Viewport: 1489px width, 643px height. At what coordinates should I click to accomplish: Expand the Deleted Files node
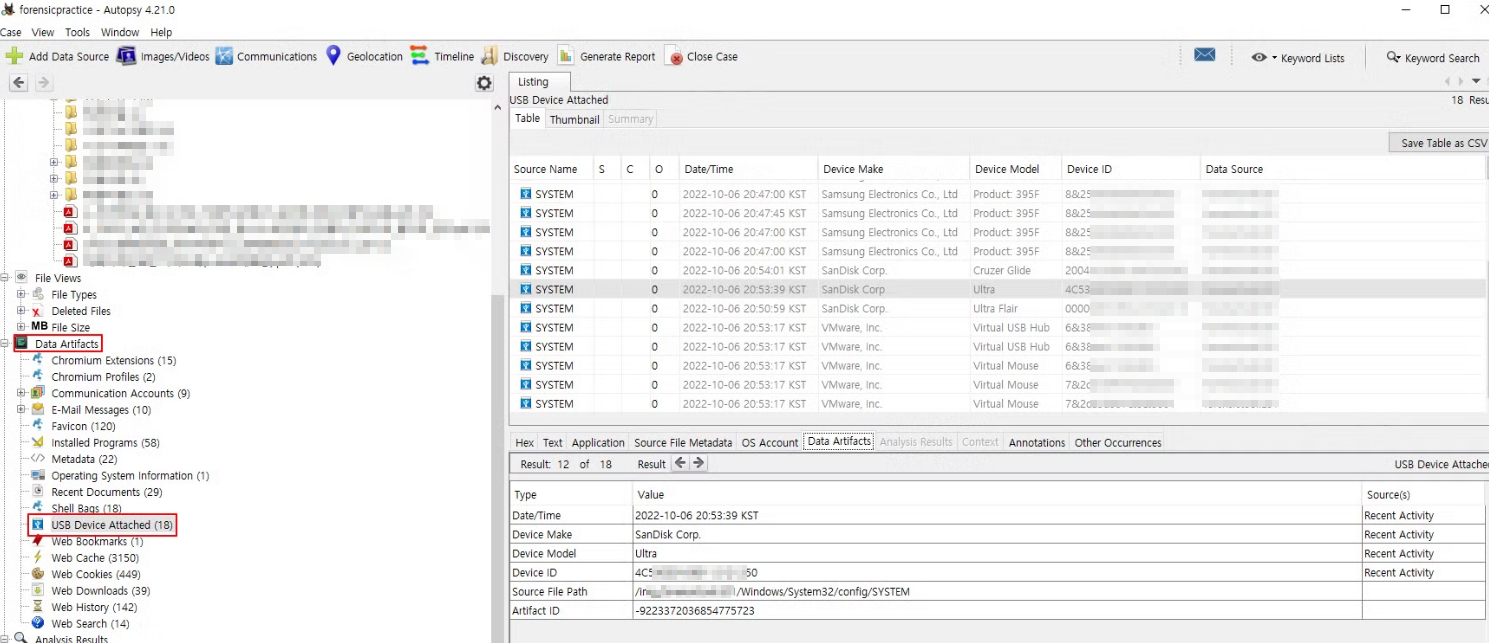pos(21,311)
